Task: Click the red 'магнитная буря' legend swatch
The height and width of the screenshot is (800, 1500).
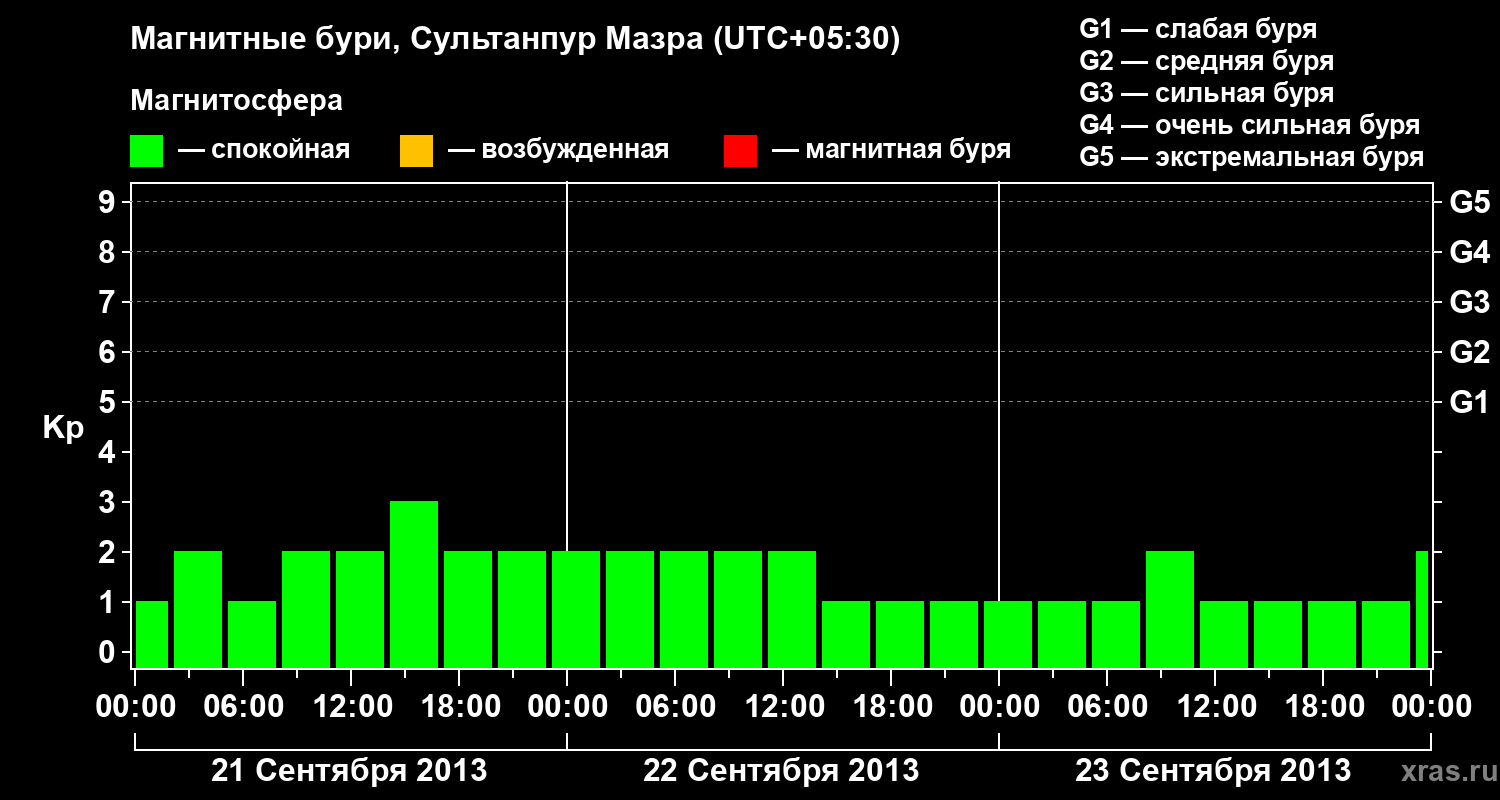Action: (x=740, y=151)
